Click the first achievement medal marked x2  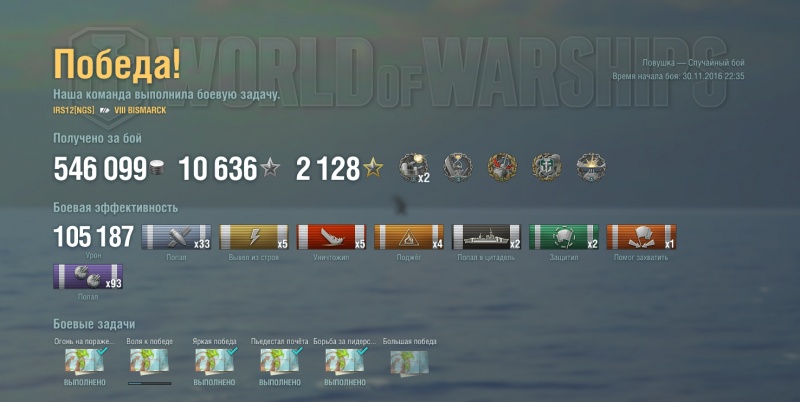click(x=414, y=168)
